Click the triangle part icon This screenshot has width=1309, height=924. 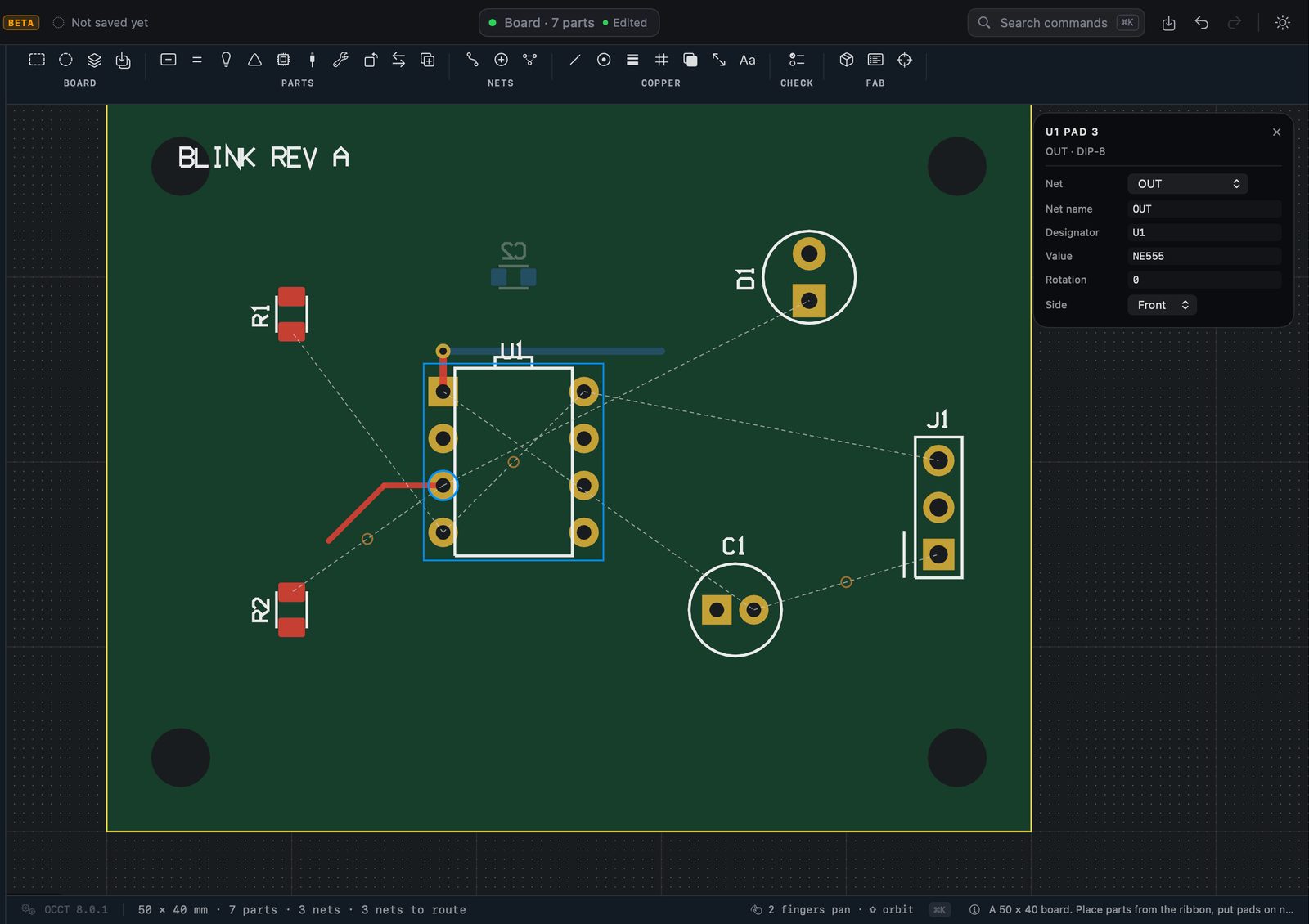(x=254, y=60)
